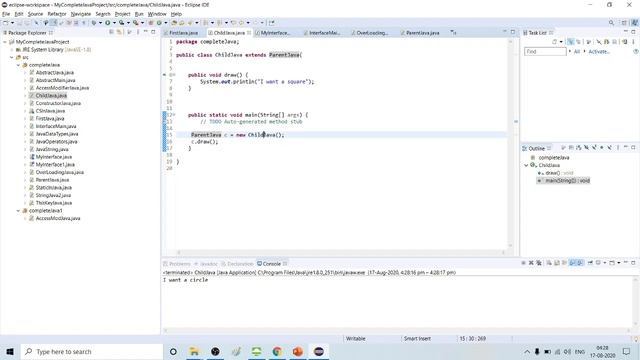Collapse the completeJava1 package node
The image size is (640, 360).
[x=18, y=211]
